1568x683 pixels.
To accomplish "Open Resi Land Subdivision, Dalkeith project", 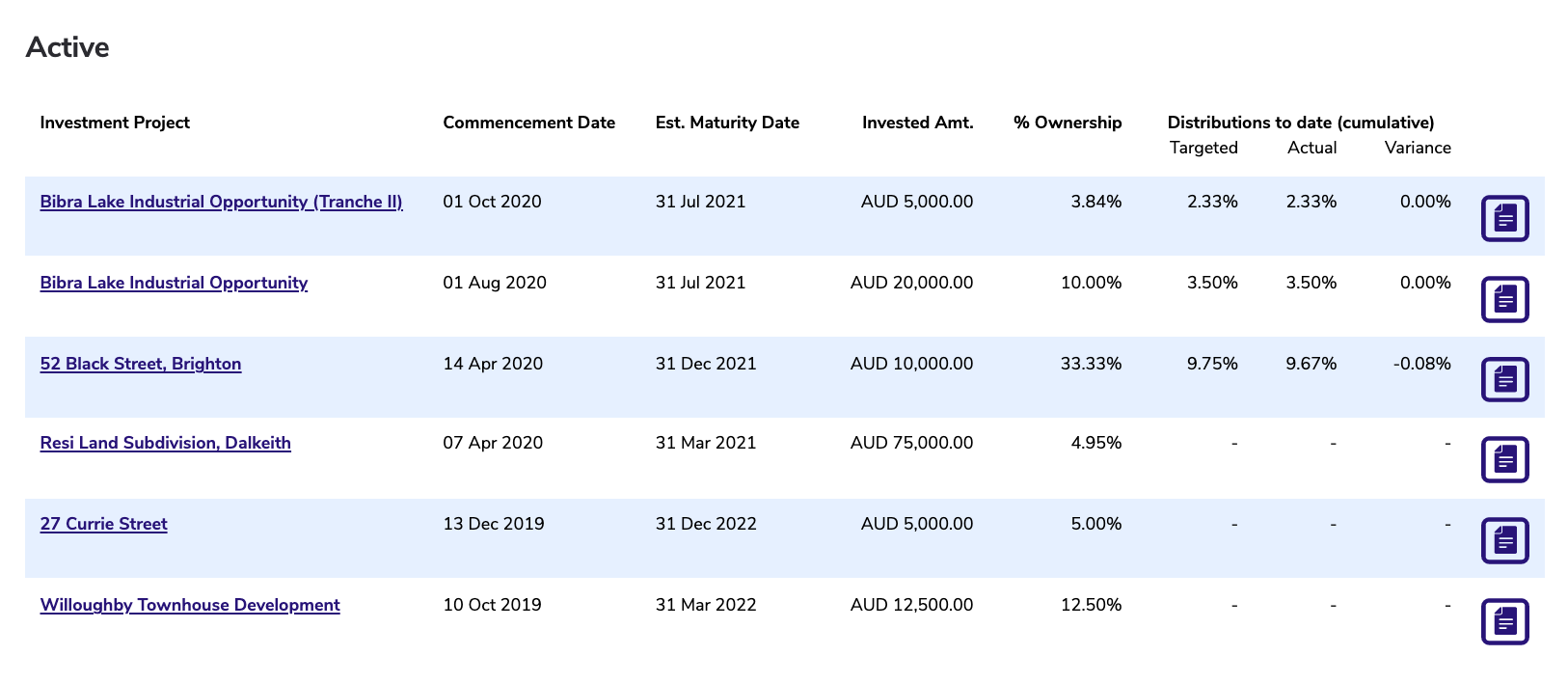I will point(165,443).
